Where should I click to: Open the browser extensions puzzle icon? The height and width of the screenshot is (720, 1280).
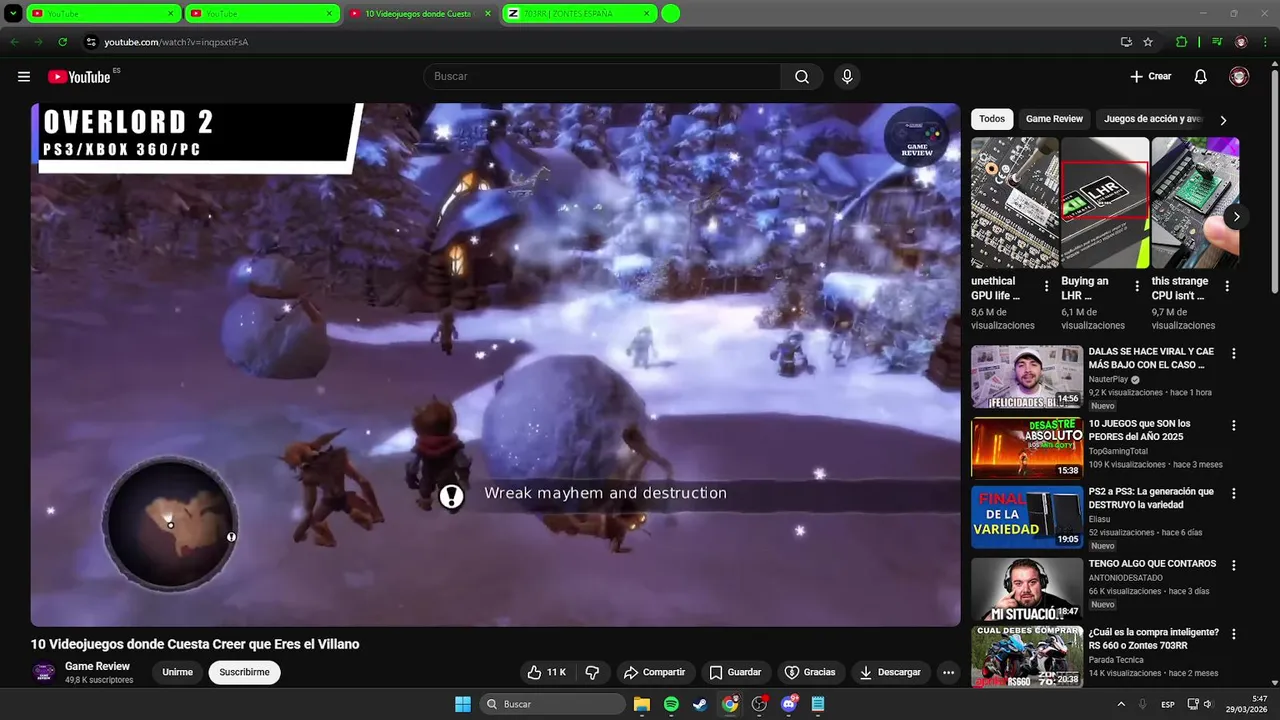coord(1182,42)
